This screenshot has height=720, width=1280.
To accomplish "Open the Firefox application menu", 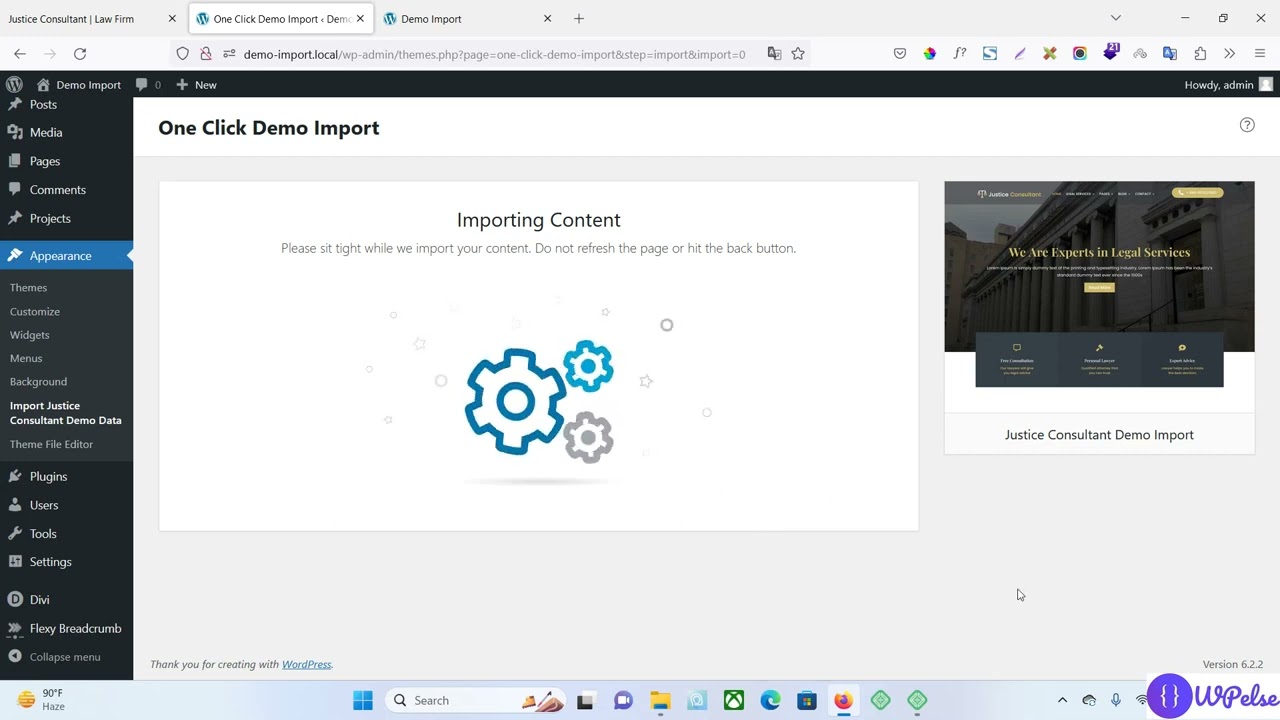I will tap(1260, 54).
